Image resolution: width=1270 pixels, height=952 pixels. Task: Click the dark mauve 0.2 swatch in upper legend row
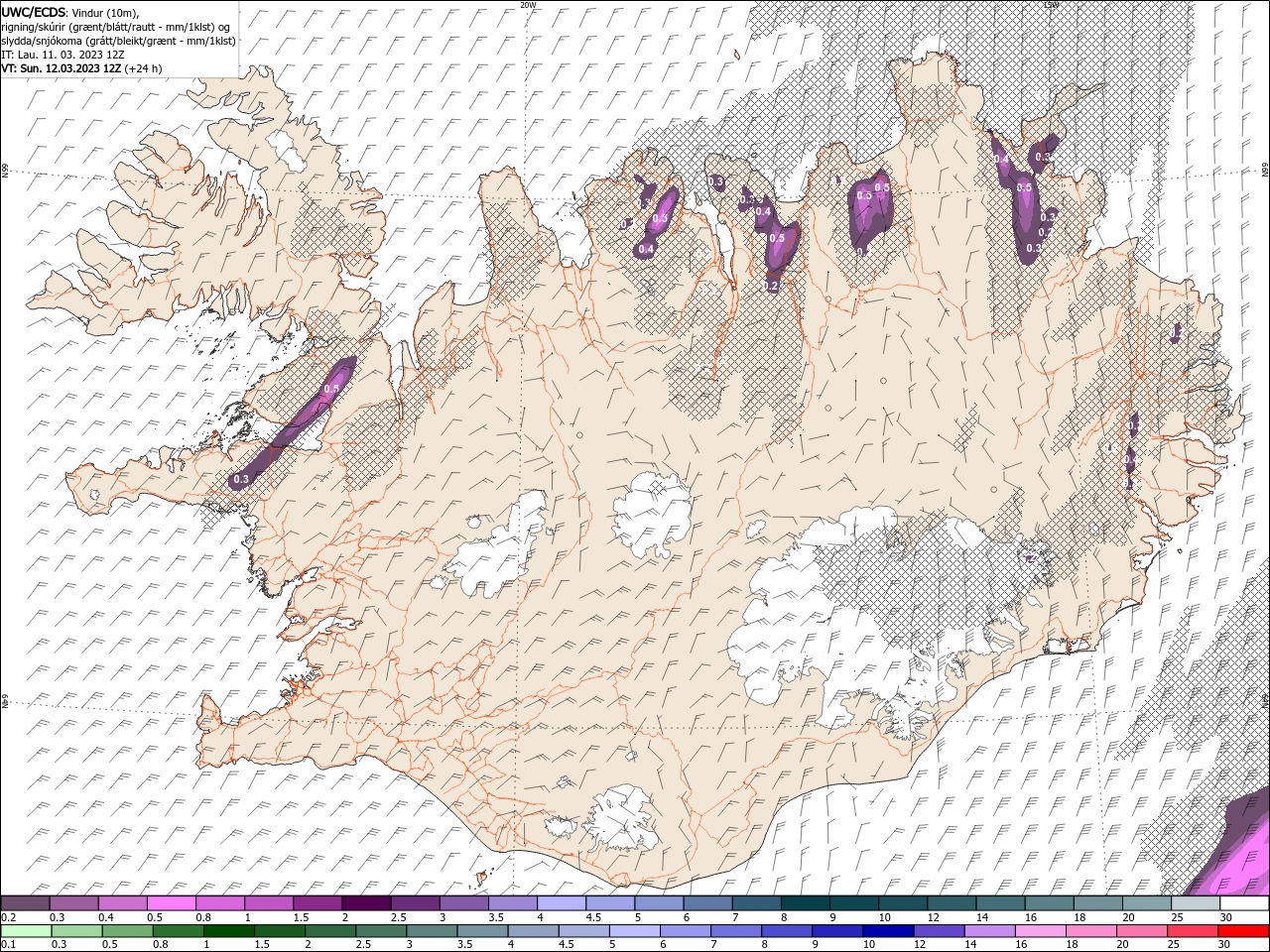(x=25, y=903)
